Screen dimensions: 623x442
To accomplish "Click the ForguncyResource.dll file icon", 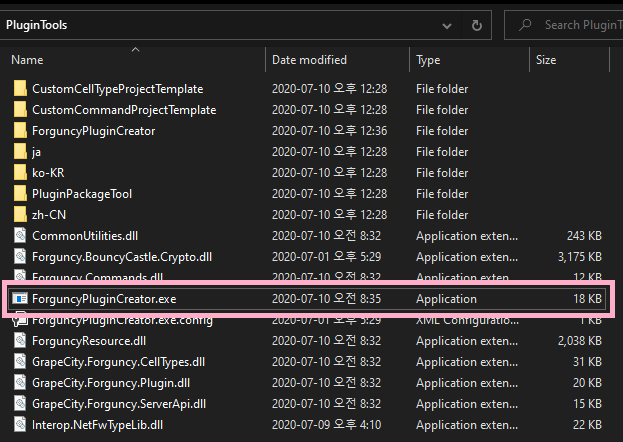I will pyautogui.click(x=20, y=341).
